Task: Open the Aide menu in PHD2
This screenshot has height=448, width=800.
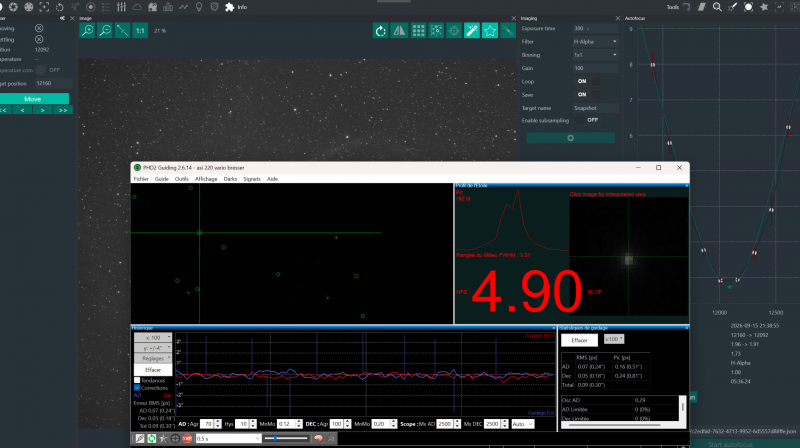Action: pyautogui.click(x=272, y=179)
